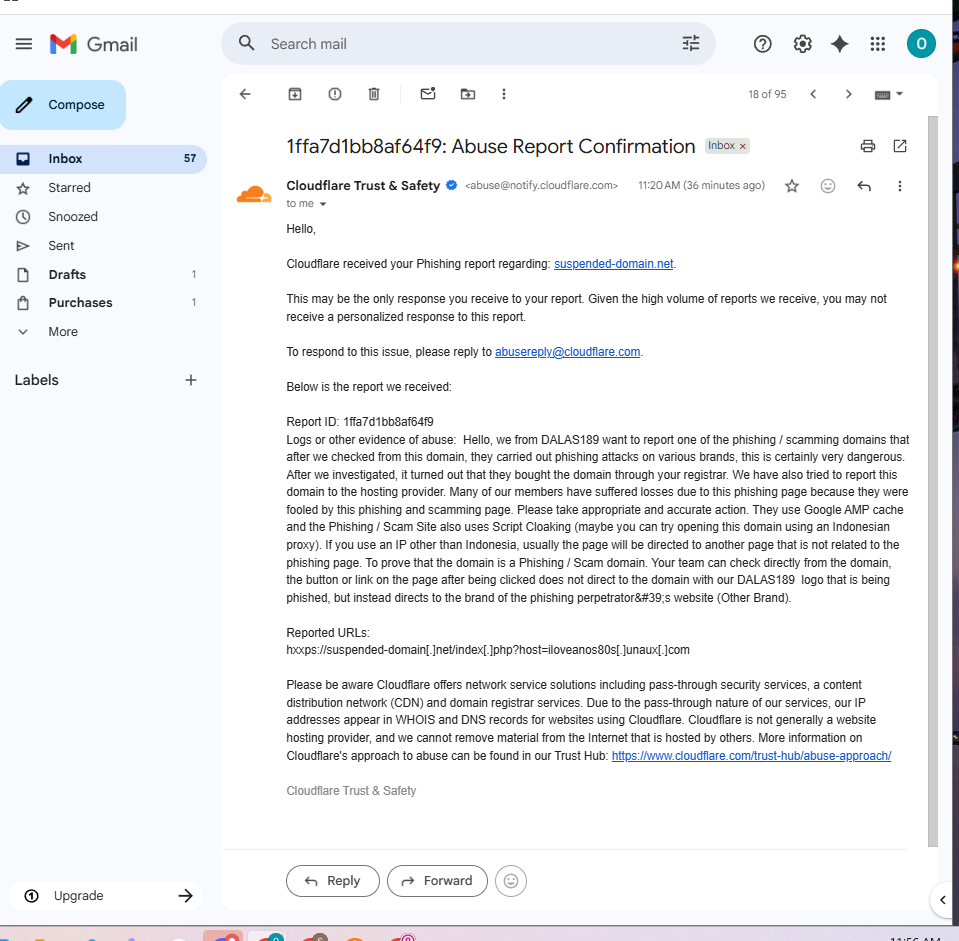Archive this email
The image size is (959, 941).
295,94
